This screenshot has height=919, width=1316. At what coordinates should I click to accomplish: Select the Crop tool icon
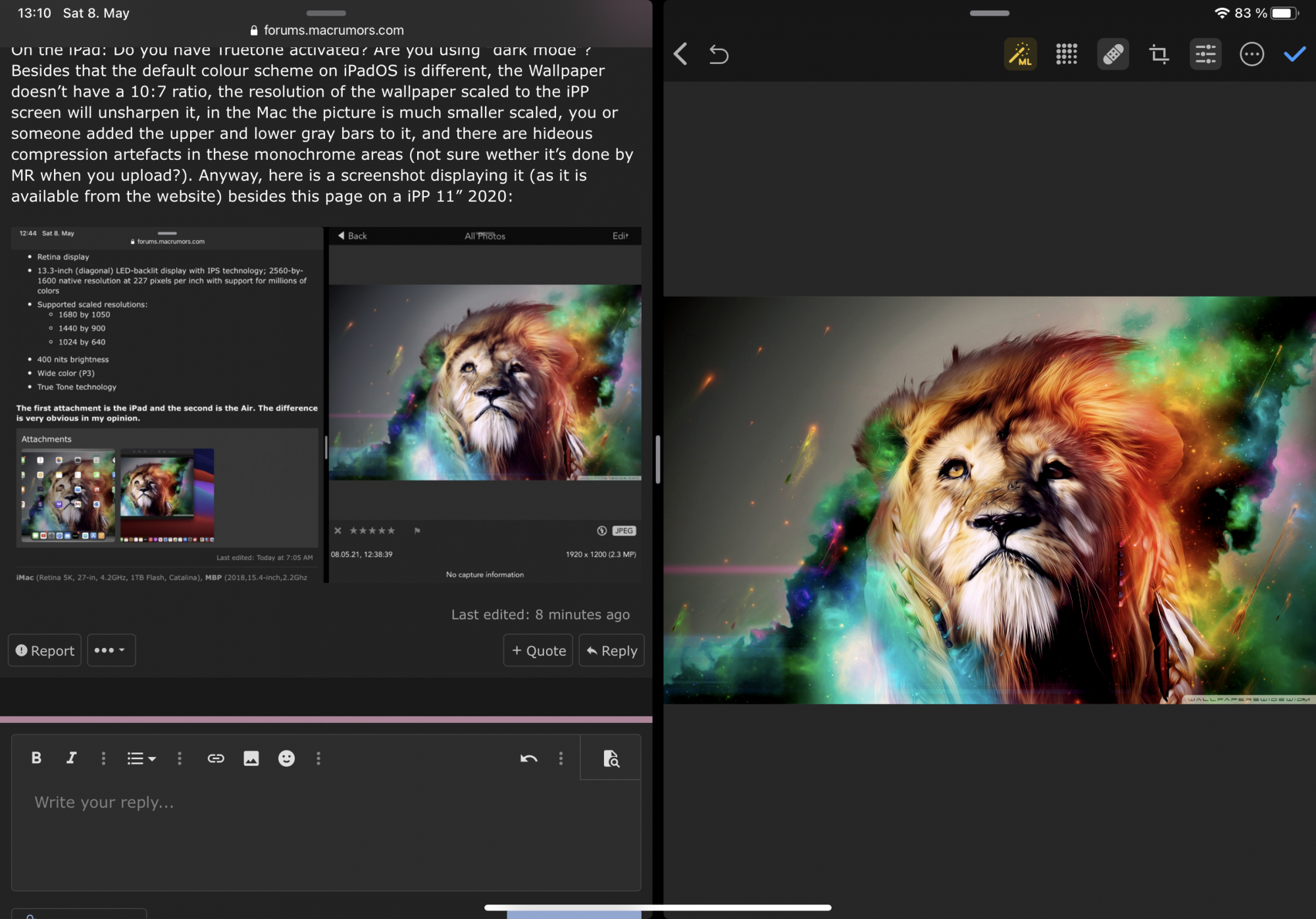point(1159,54)
